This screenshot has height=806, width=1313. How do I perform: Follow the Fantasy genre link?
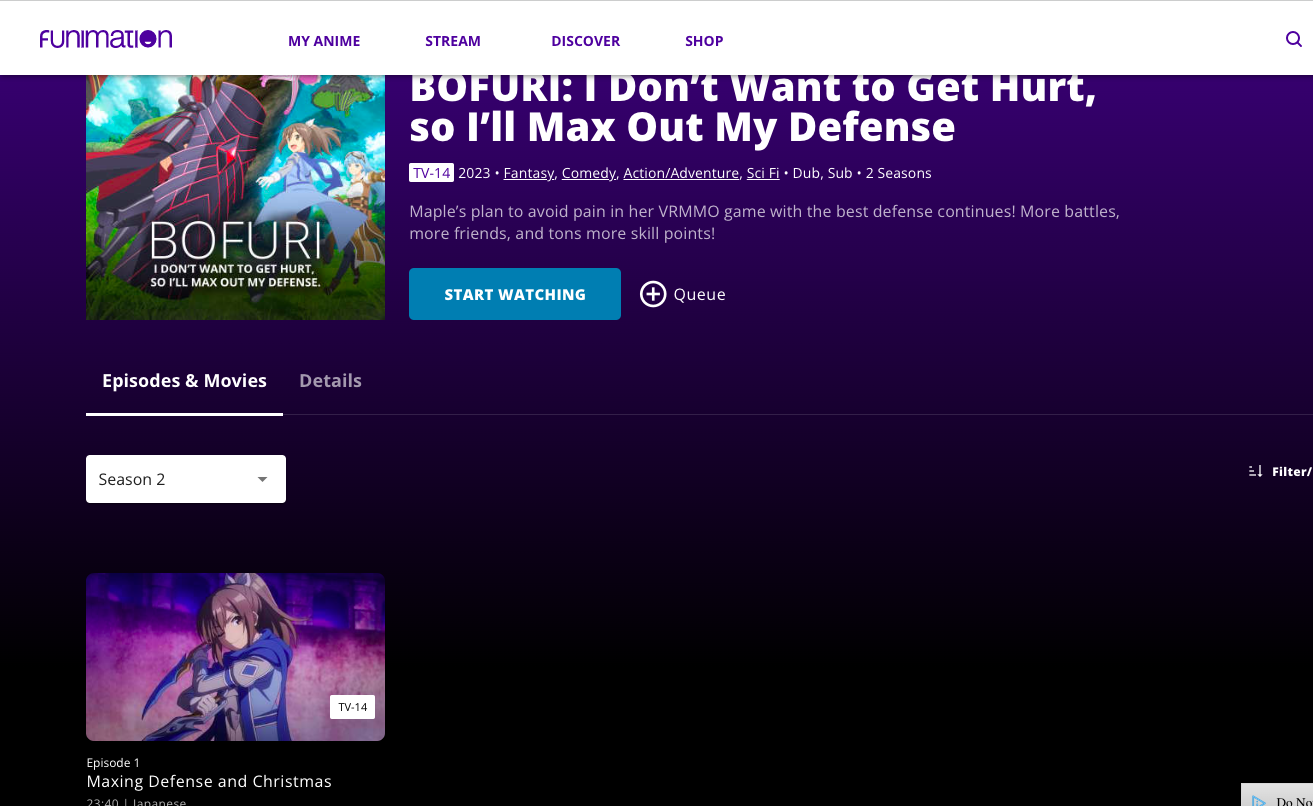pyautogui.click(x=529, y=173)
